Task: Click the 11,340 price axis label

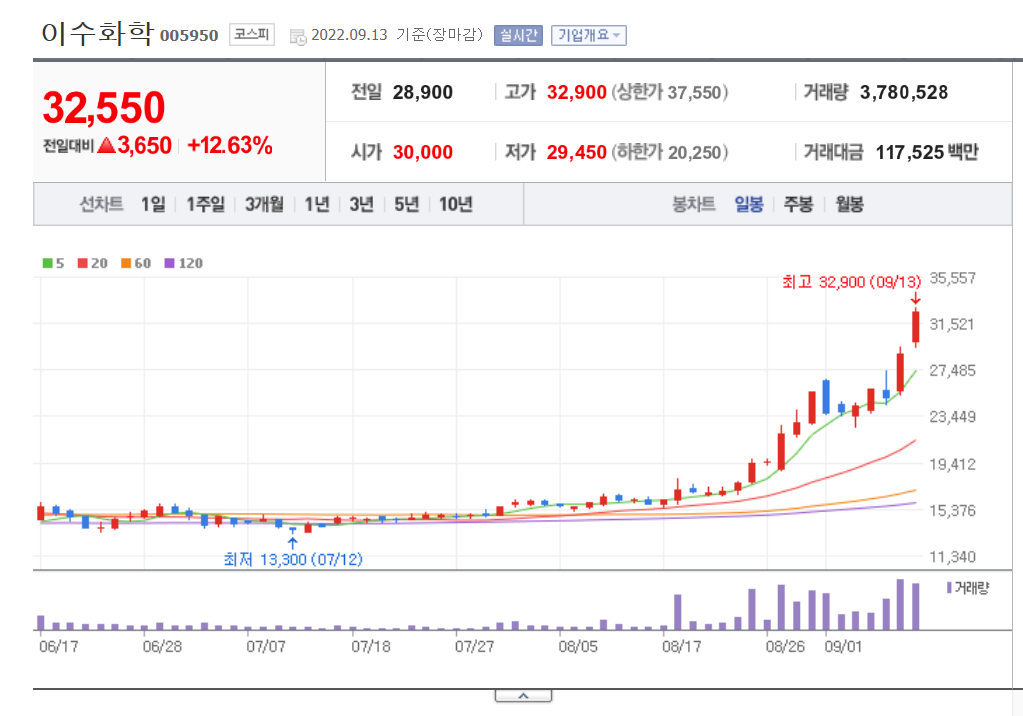Action: pyautogui.click(x=953, y=557)
